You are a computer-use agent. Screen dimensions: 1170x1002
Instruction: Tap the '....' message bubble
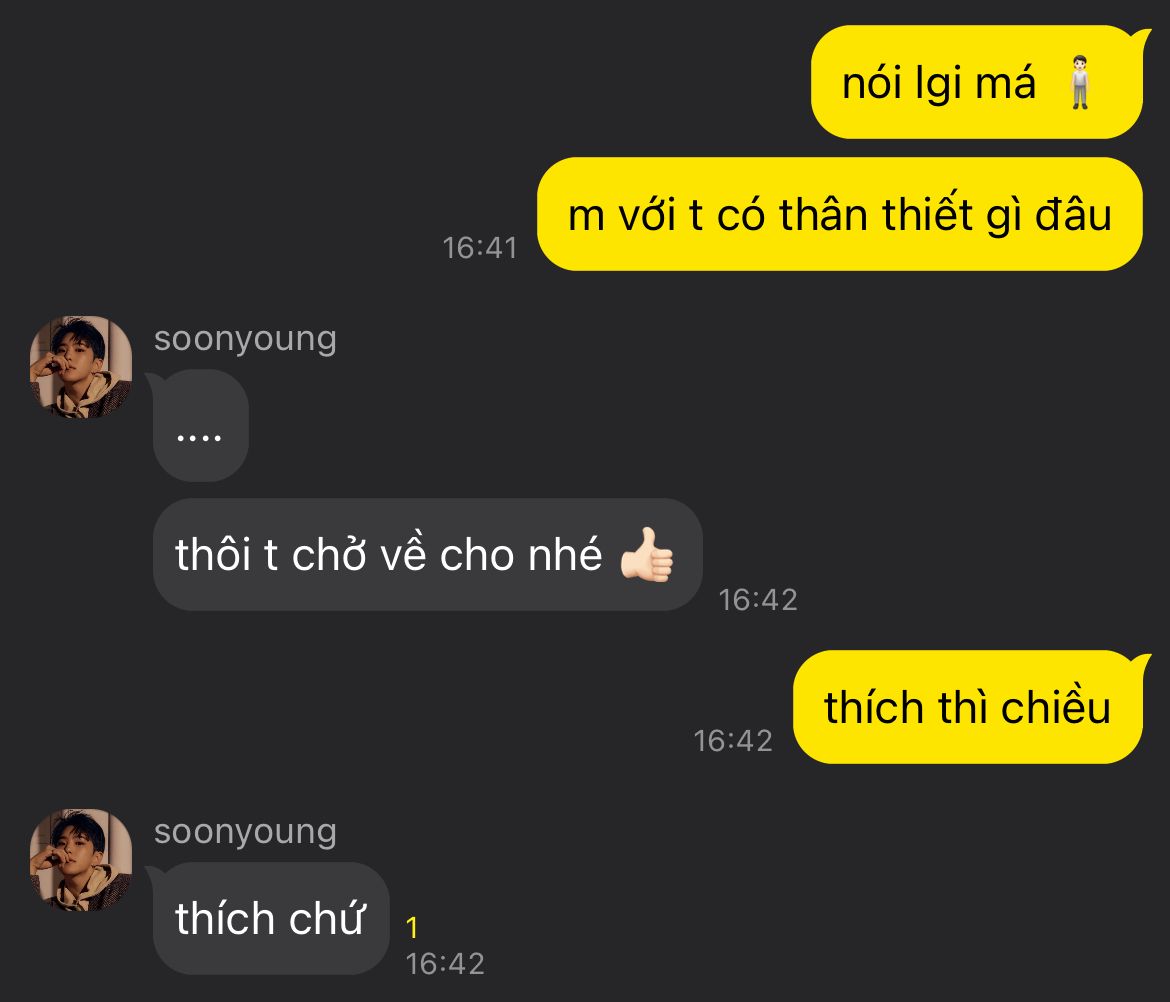coord(200,425)
